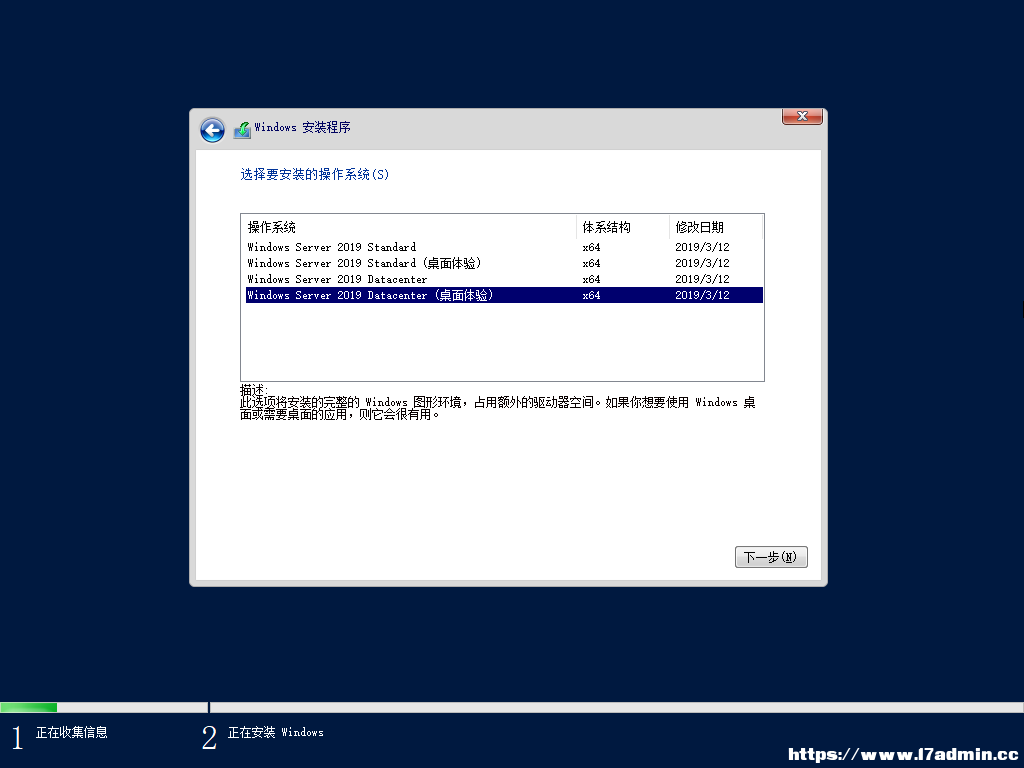This screenshot has width=1024, height=768.
Task: Close the Windows setup dialog
Action: pos(802,116)
